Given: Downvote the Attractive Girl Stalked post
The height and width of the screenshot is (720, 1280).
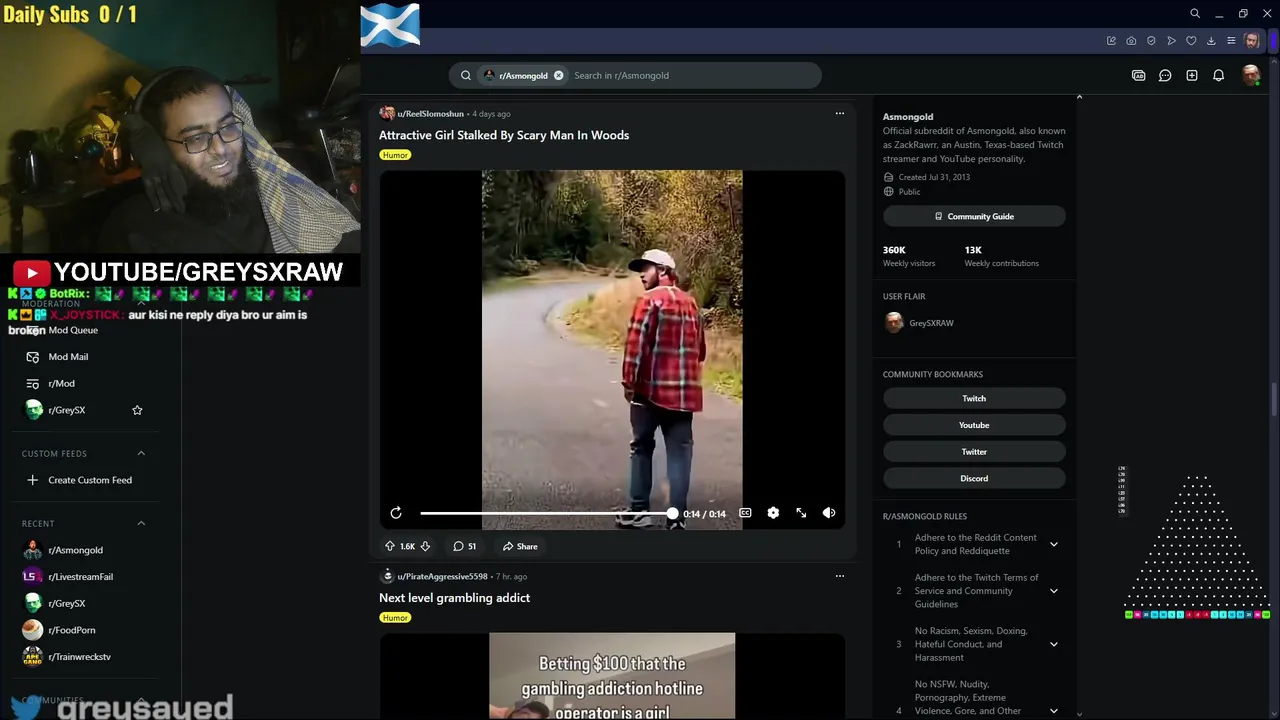Looking at the screenshot, I should (425, 546).
